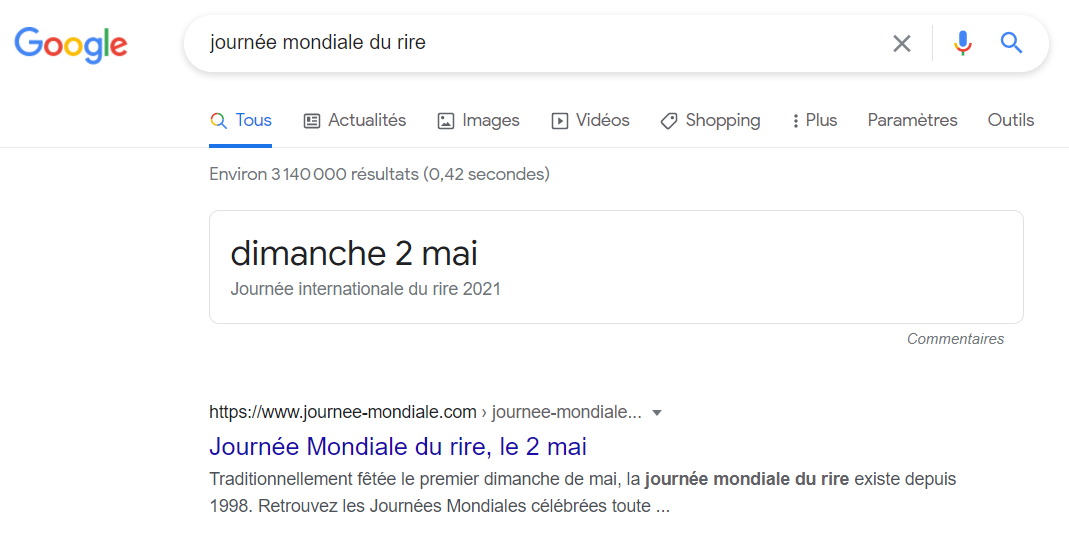Expand the arrow next to the journee-mondiale URL
Screen dimensions: 1069x533
click(x=657, y=413)
